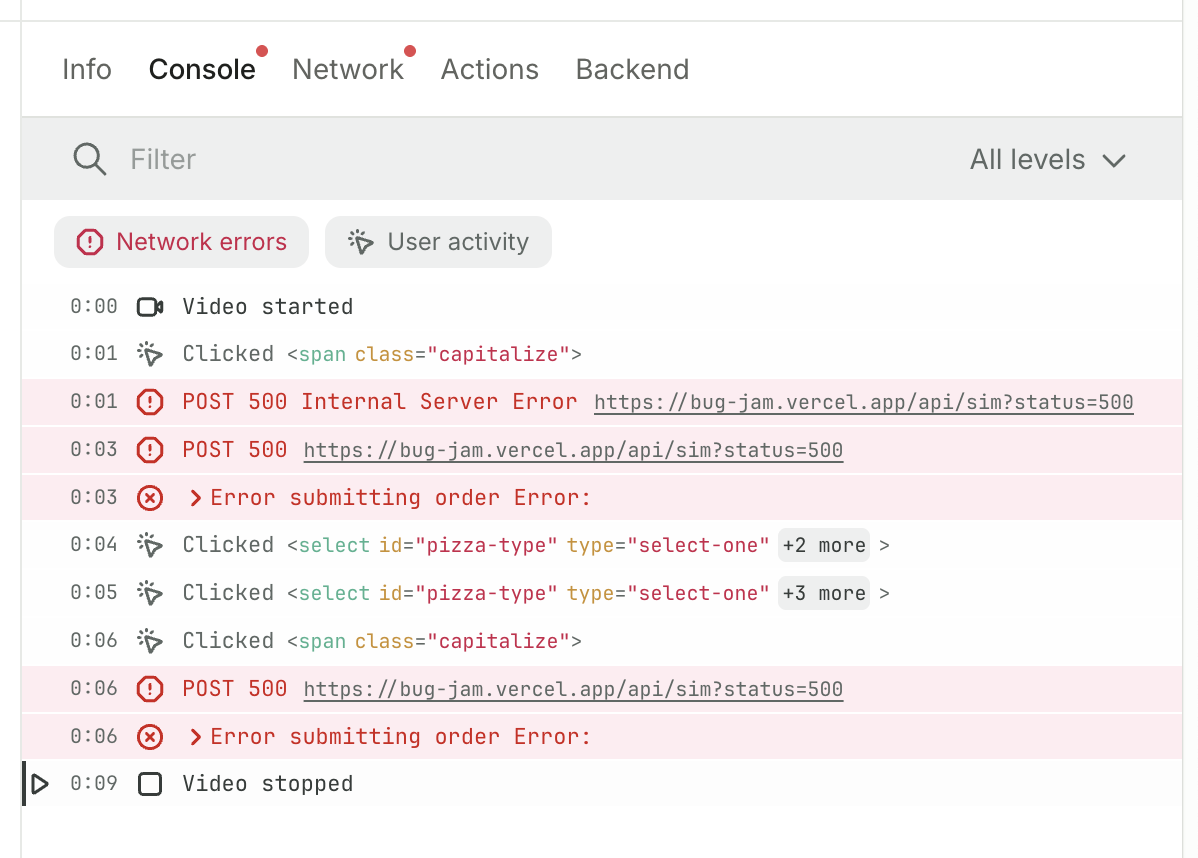
Task: Click the cursor icon at 0:01
Action: tap(150, 355)
